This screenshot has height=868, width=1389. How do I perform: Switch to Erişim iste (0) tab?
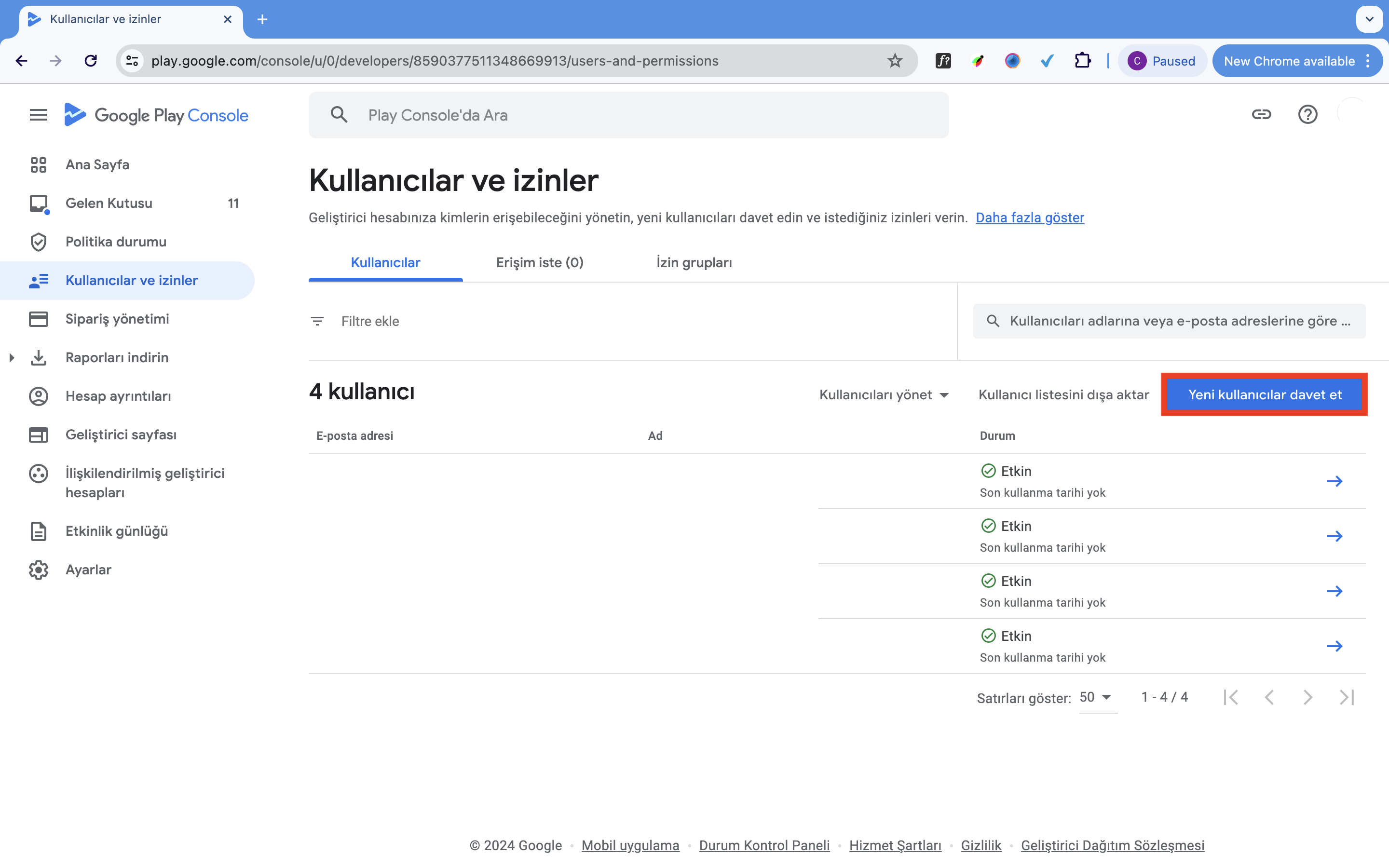[x=540, y=262]
